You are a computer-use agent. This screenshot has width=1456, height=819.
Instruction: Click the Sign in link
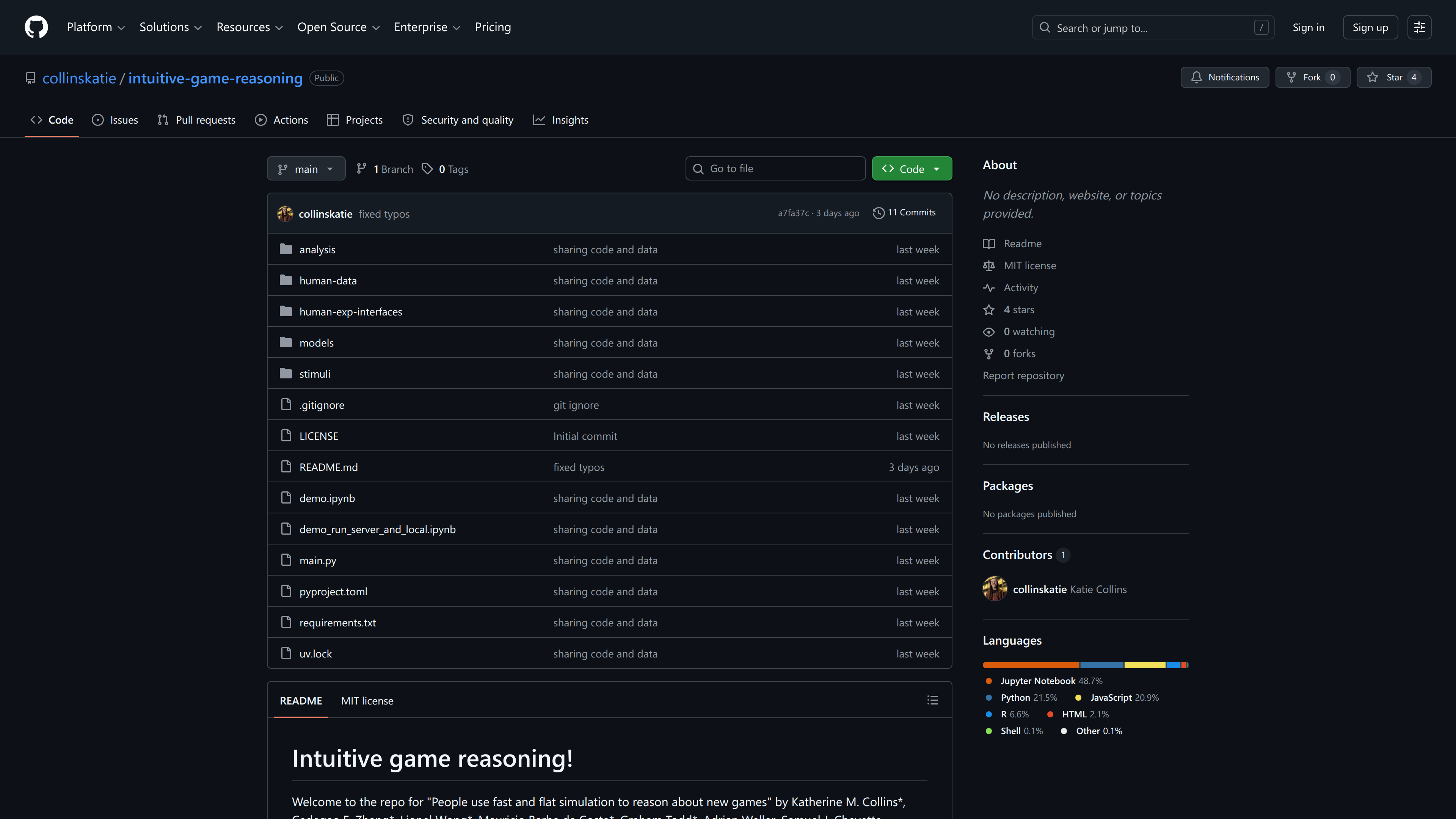pyautogui.click(x=1308, y=28)
